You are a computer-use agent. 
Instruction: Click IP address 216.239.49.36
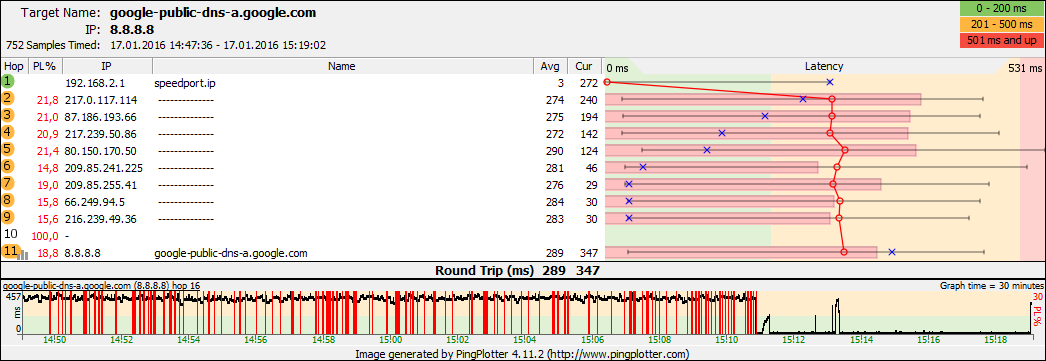click(101, 219)
